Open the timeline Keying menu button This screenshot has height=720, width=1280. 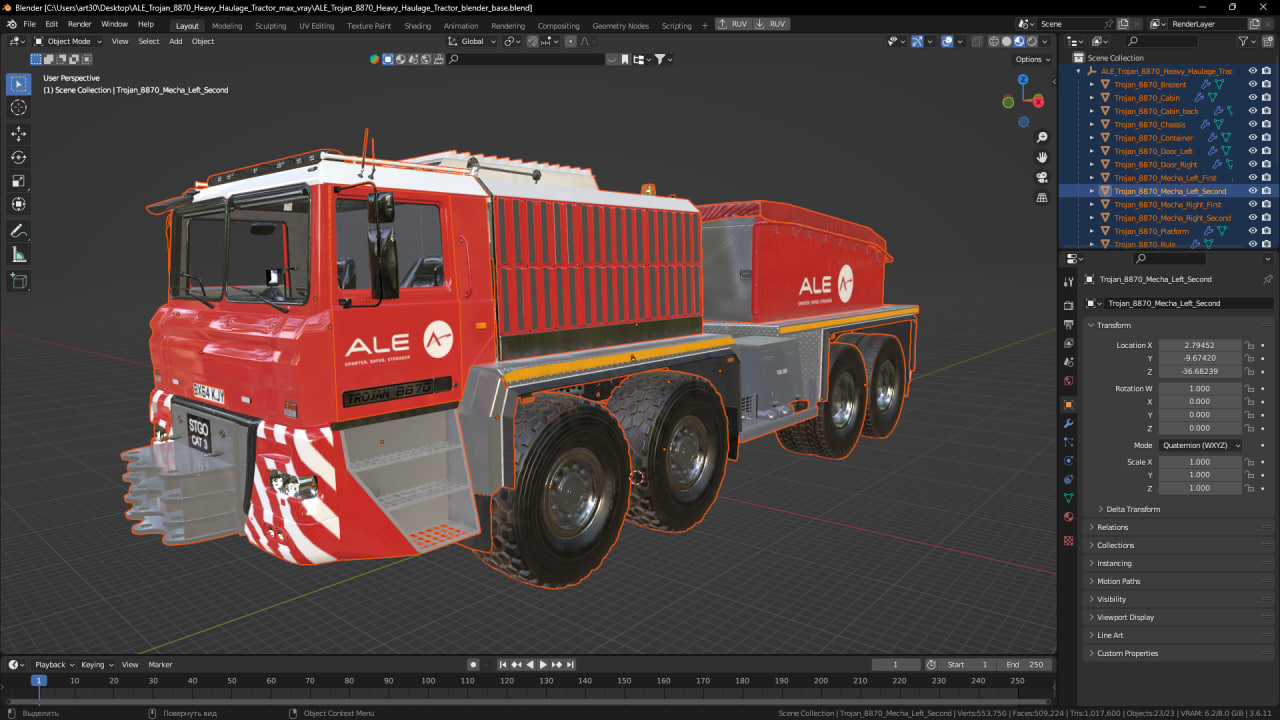pyautogui.click(x=97, y=664)
